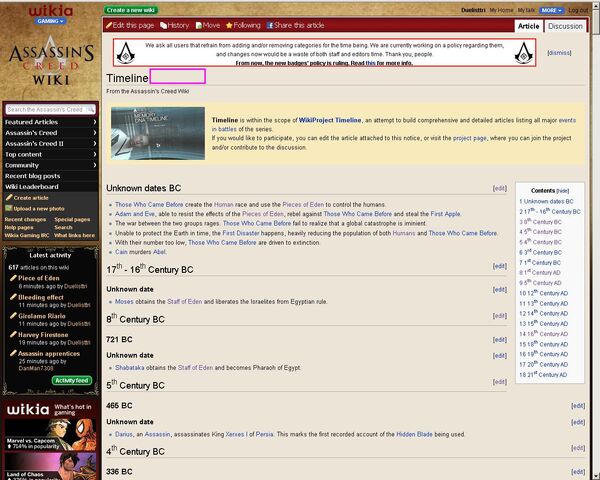This screenshot has height=480, width=600.
Task: Open Recent changes link
Action: [x=25, y=219]
